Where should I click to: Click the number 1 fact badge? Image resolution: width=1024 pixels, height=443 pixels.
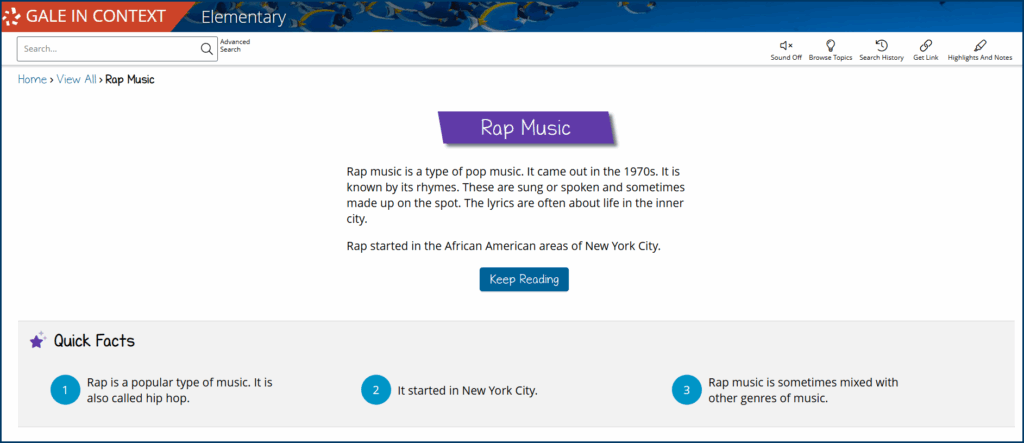[x=65, y=391]
